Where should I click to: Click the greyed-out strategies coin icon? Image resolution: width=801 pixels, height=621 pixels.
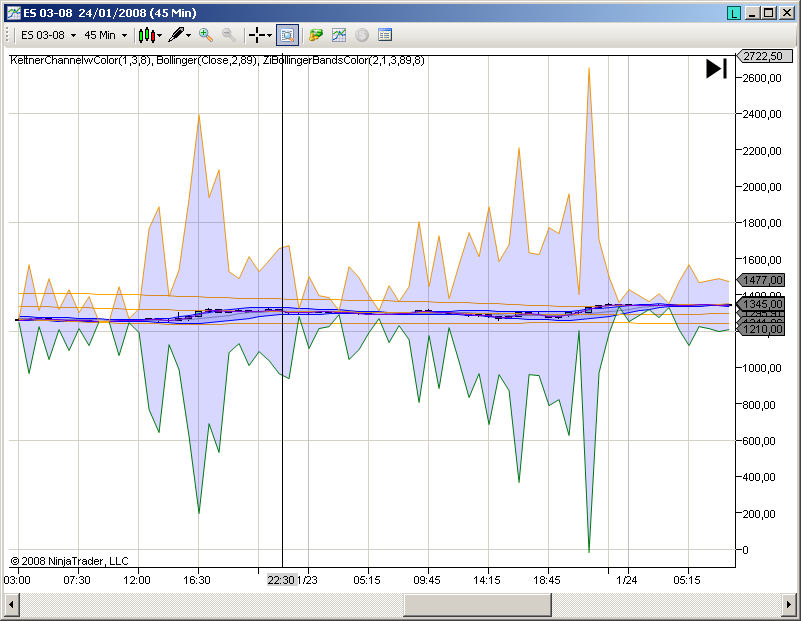(x=362, y=35)
